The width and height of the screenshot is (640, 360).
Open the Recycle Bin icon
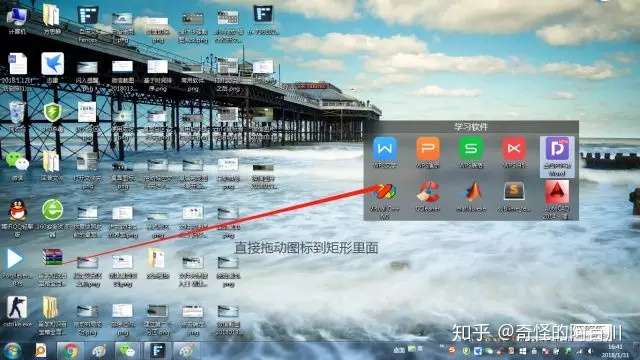point(17,113)
